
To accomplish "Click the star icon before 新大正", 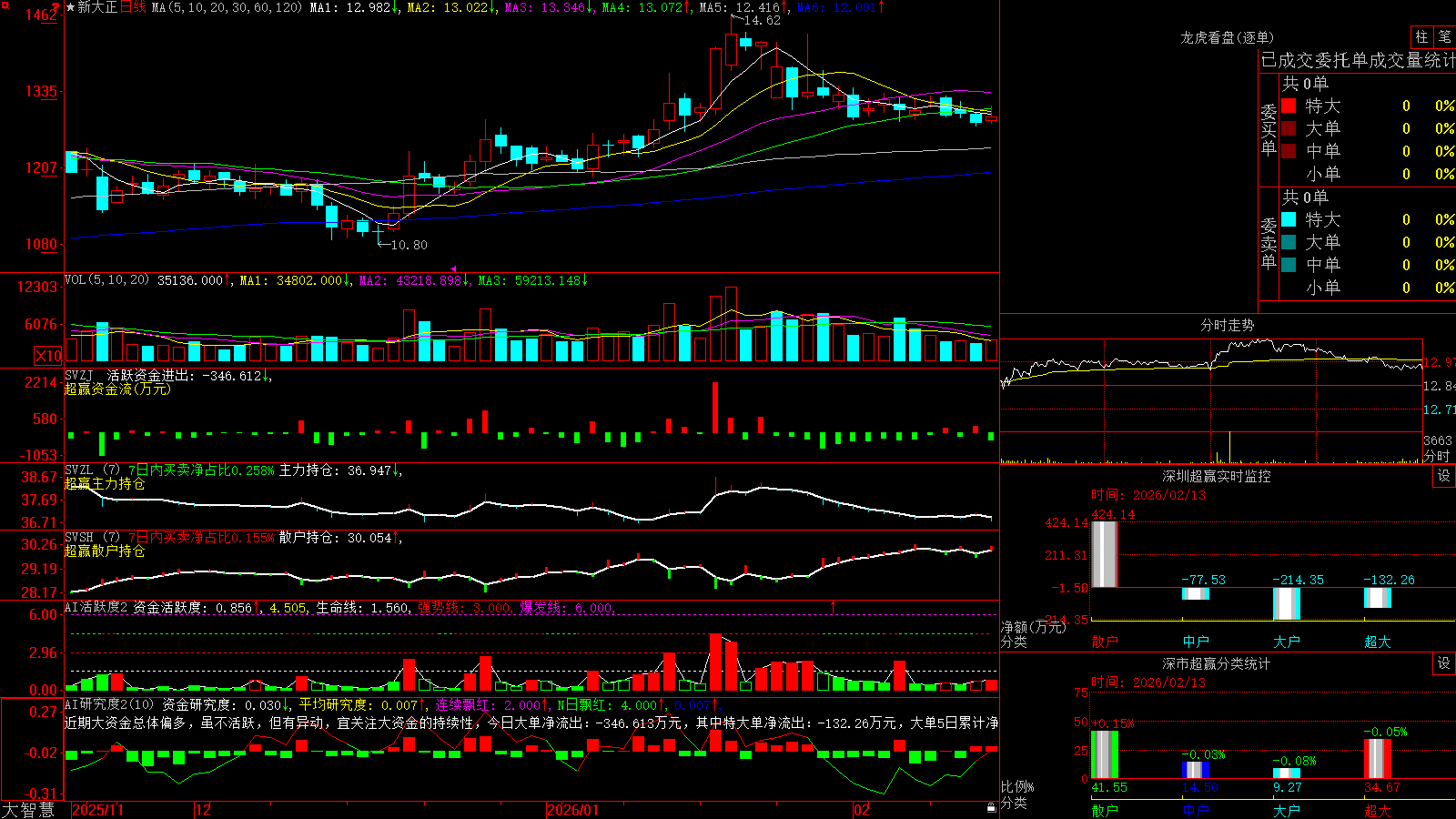I will coord(71,7).
